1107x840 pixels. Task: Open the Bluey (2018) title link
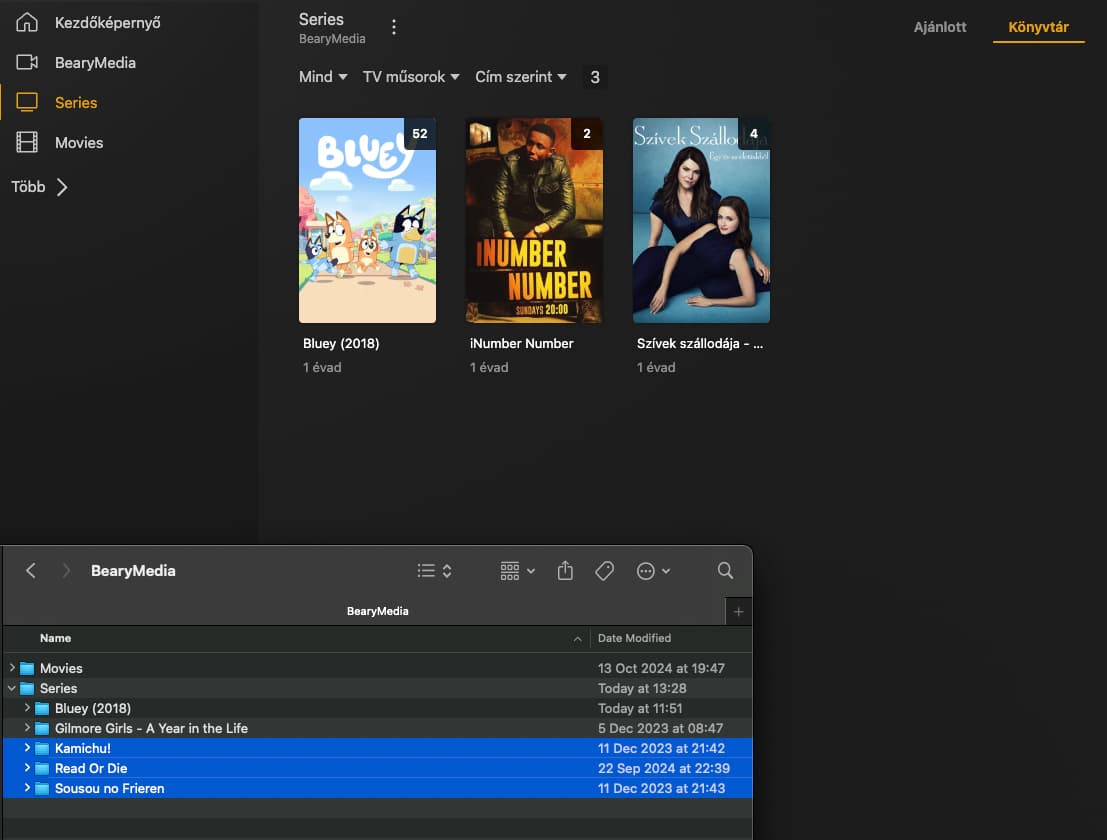pyautogui.click(x=341, y=344)
